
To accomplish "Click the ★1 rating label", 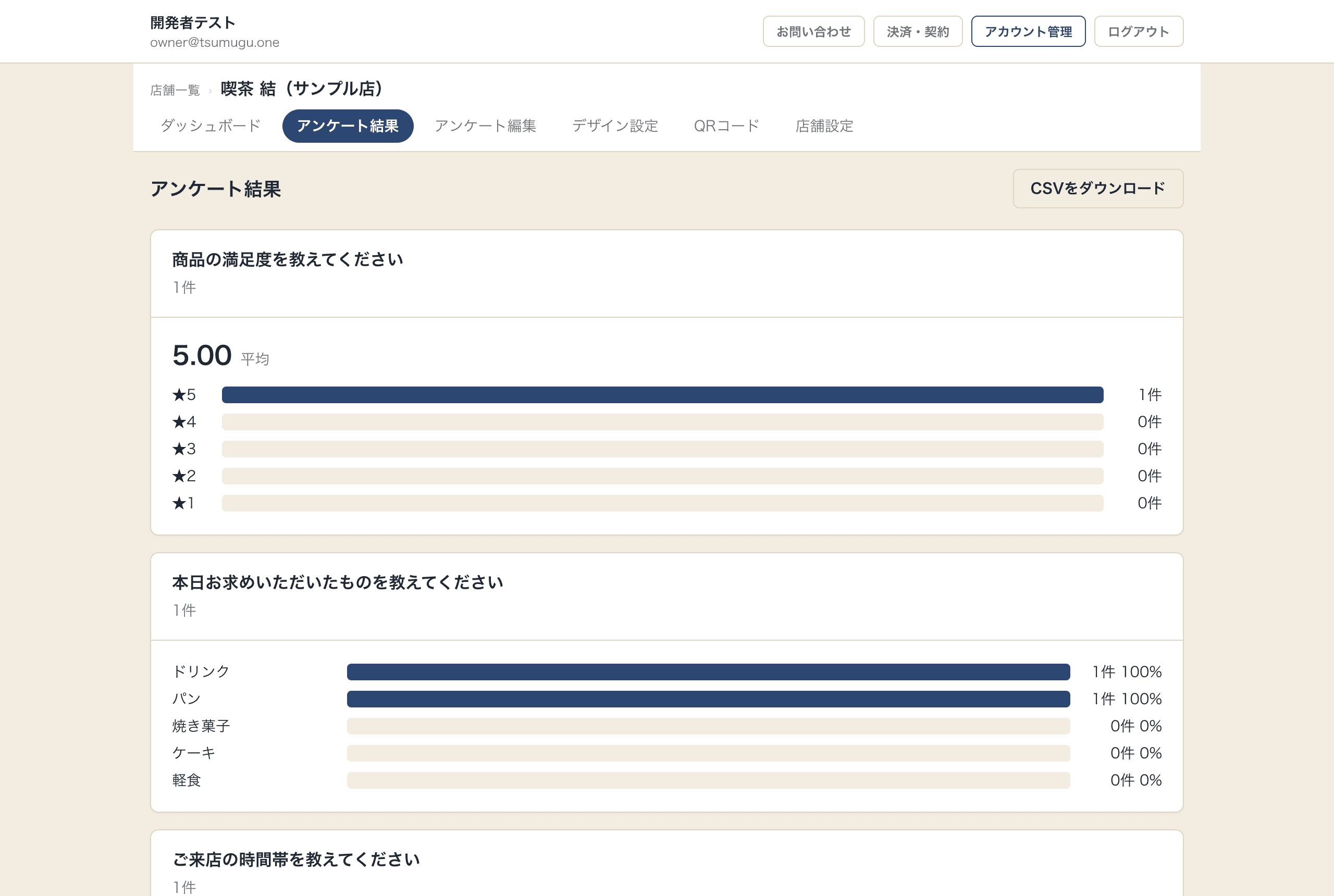I will click(x=183, y=503).
